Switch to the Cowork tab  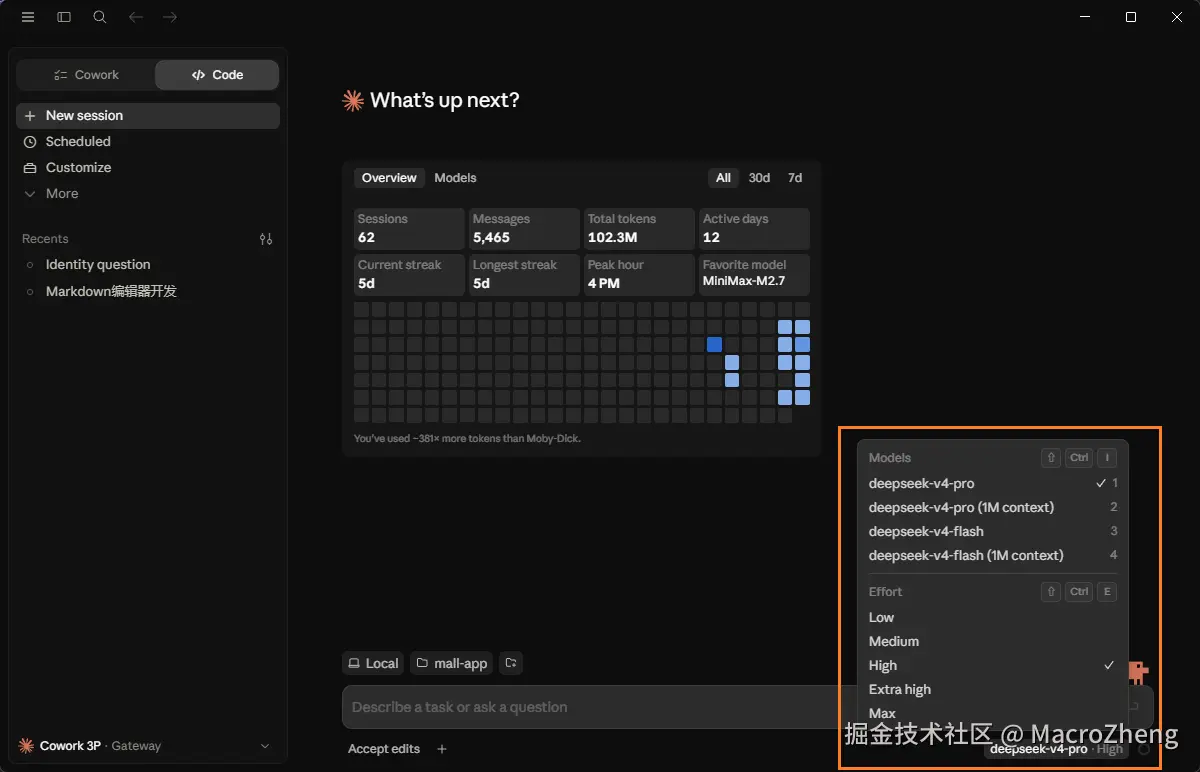[86, 75]
